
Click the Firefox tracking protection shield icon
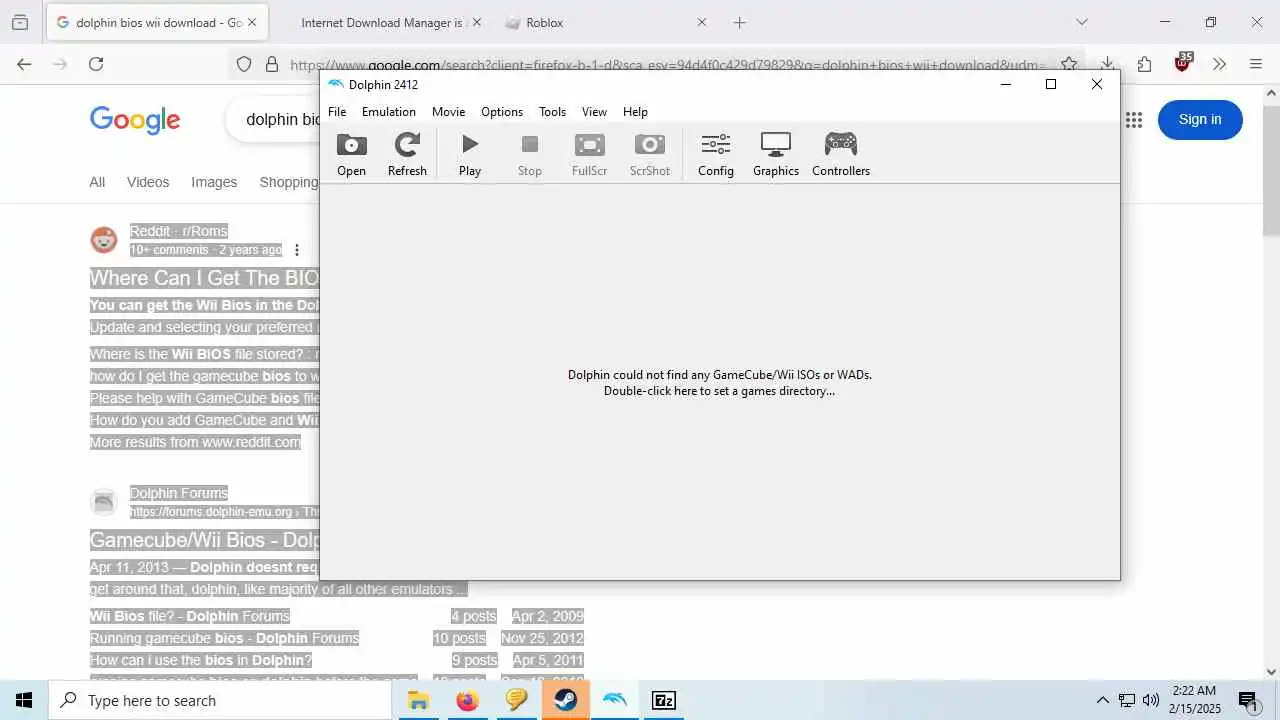pos(244,64)
